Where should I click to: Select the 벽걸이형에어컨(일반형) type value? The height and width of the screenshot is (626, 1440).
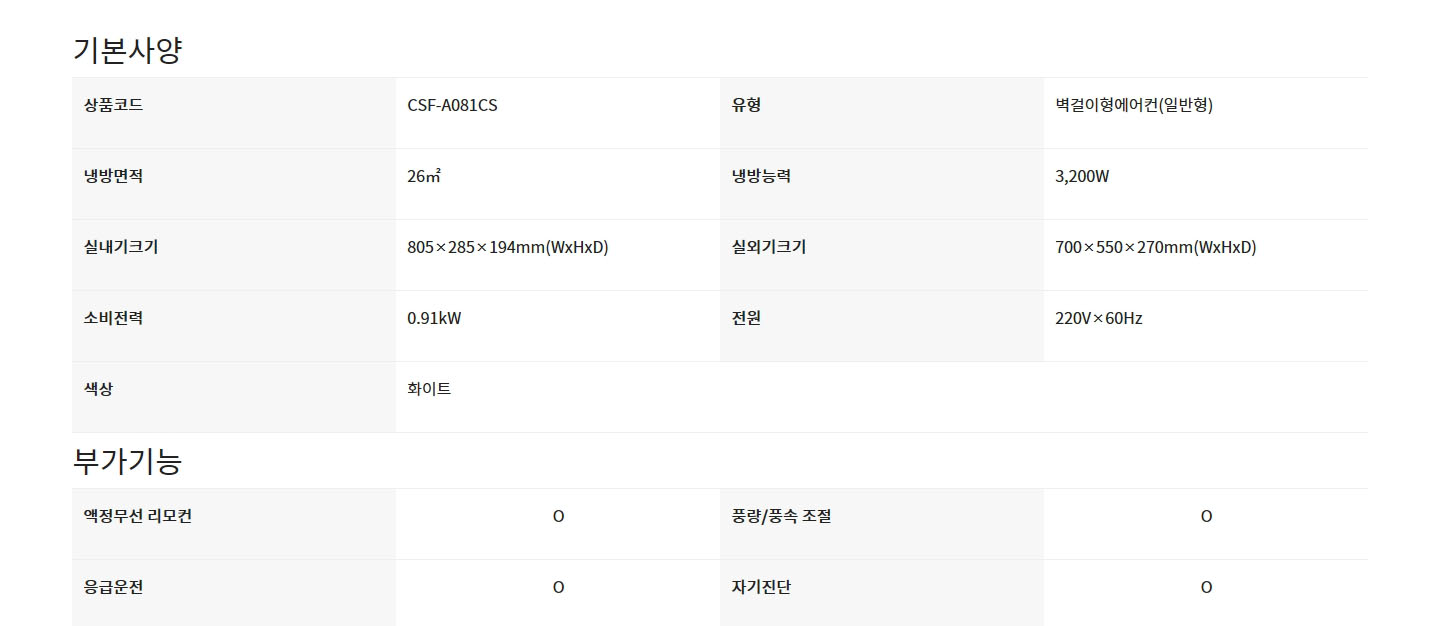[1134, 105]
